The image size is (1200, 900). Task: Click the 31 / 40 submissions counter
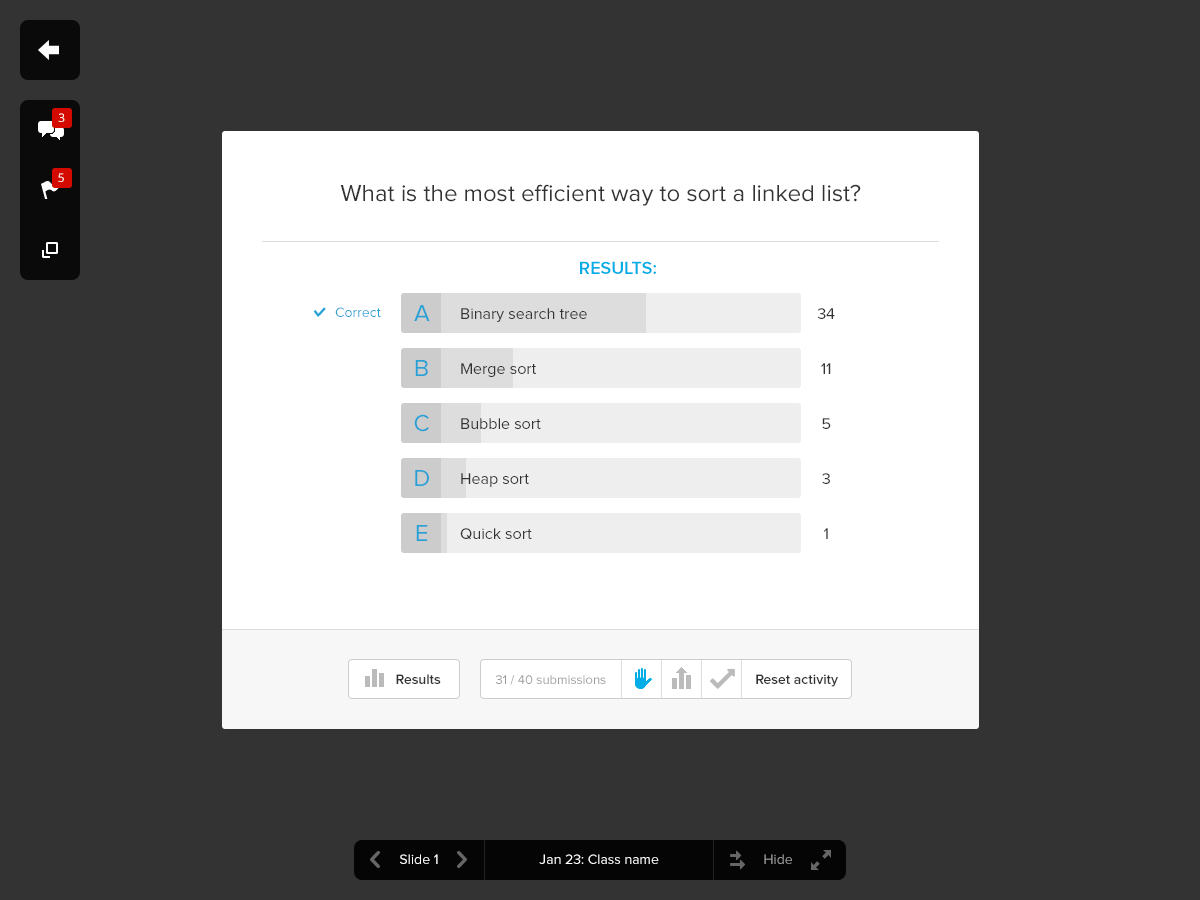(x=551, y=679)
